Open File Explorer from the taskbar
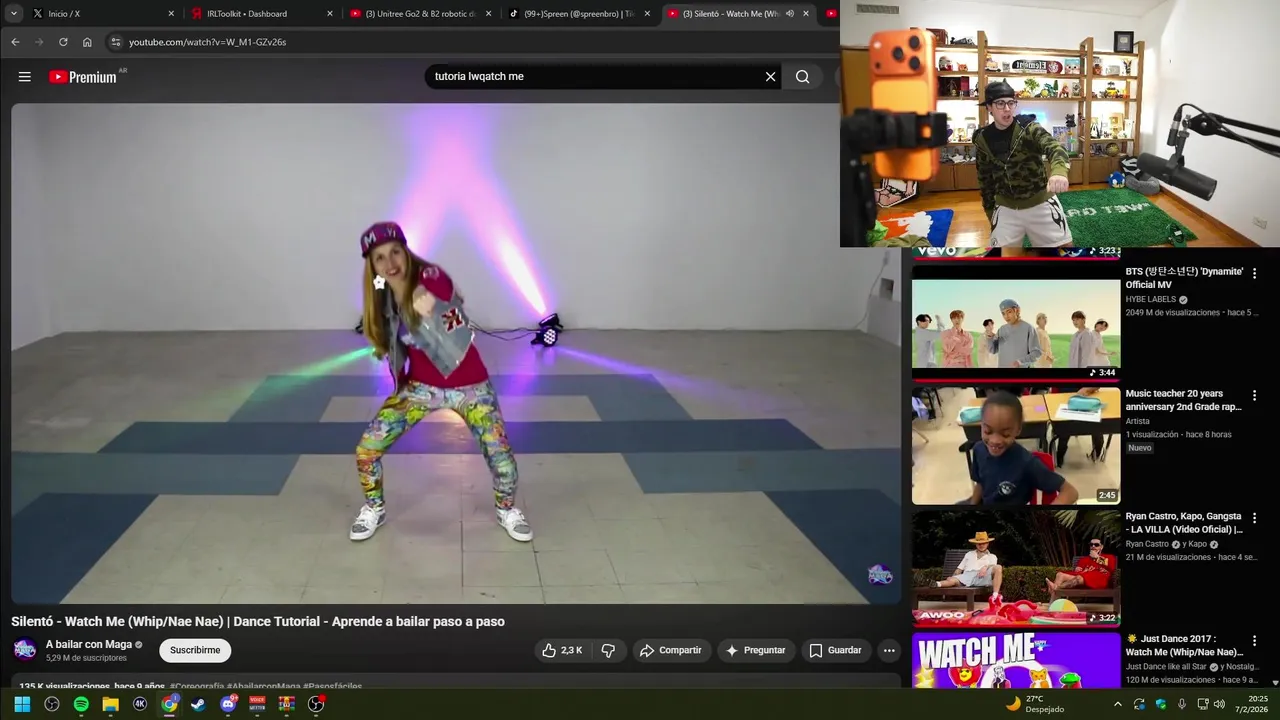 coord(110,704)
